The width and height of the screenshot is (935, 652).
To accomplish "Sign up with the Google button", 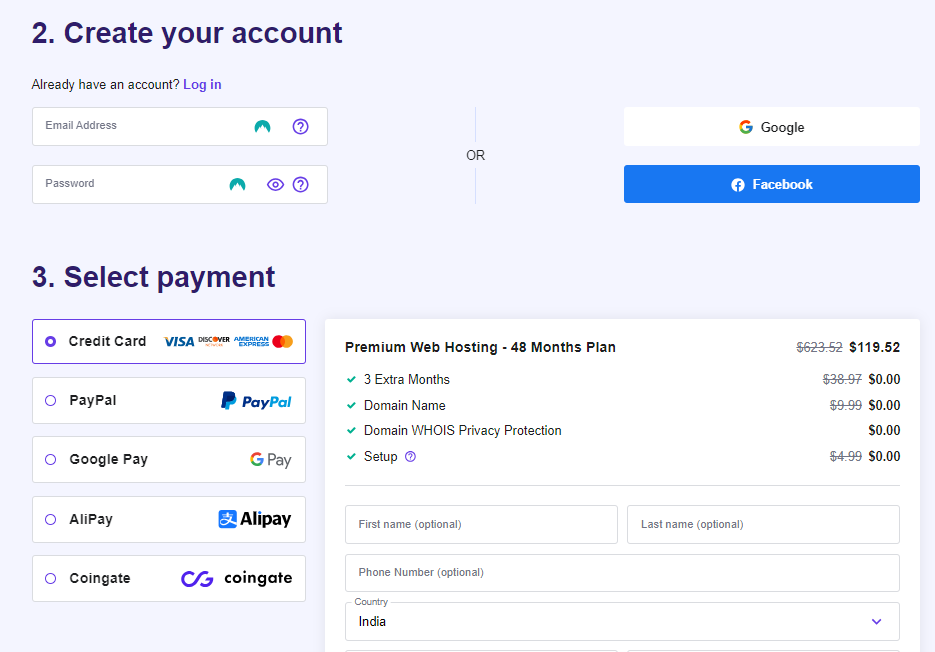I will pos(771,127).
